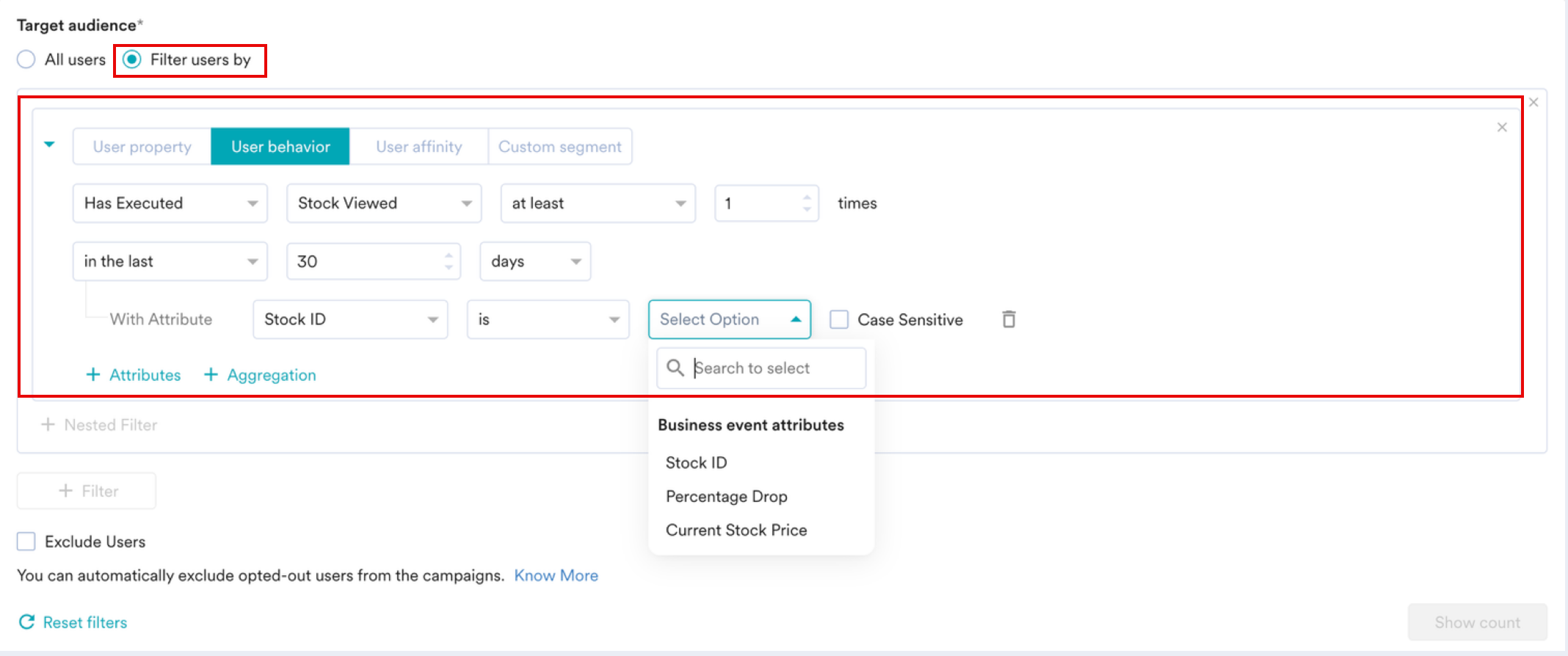Expand the days unit dropdown
This screenshot has height=656, width=1568.
pos(535,261)
